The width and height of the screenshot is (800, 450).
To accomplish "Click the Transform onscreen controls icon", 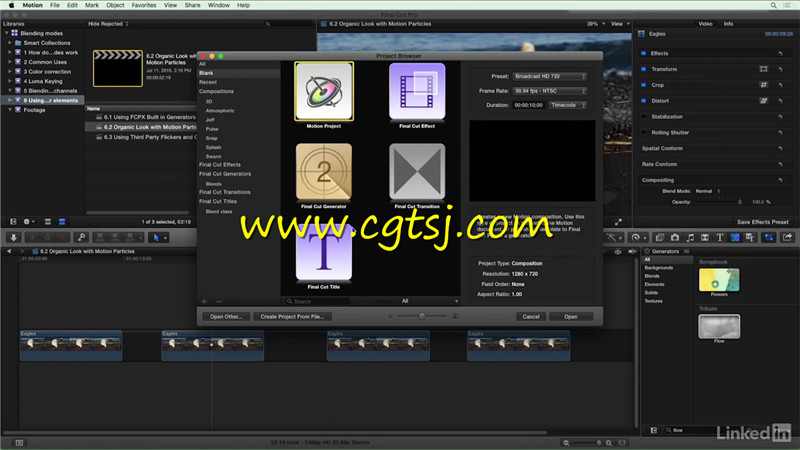I will [763, 69].
